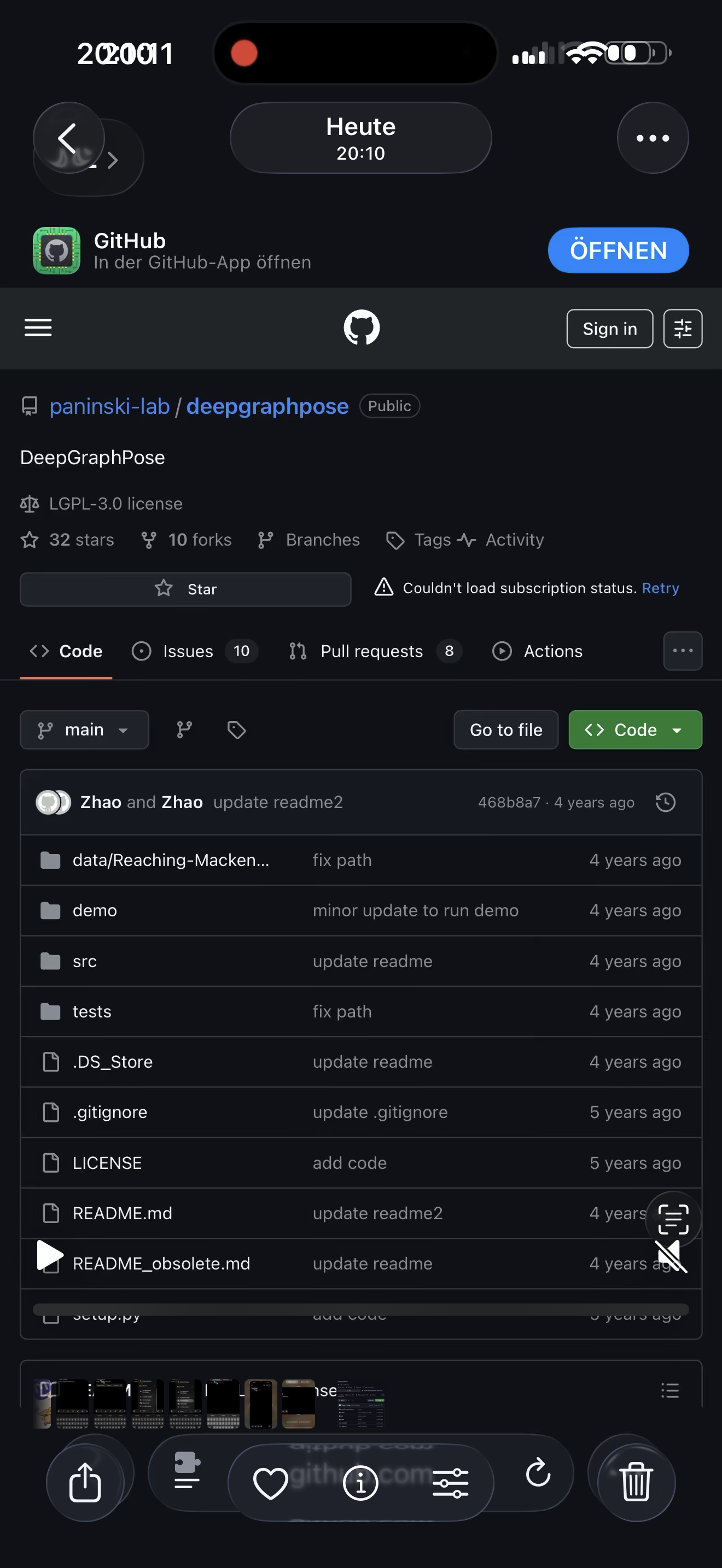
Task: Retry loading subscription status
Action: [x=661, y=588]
